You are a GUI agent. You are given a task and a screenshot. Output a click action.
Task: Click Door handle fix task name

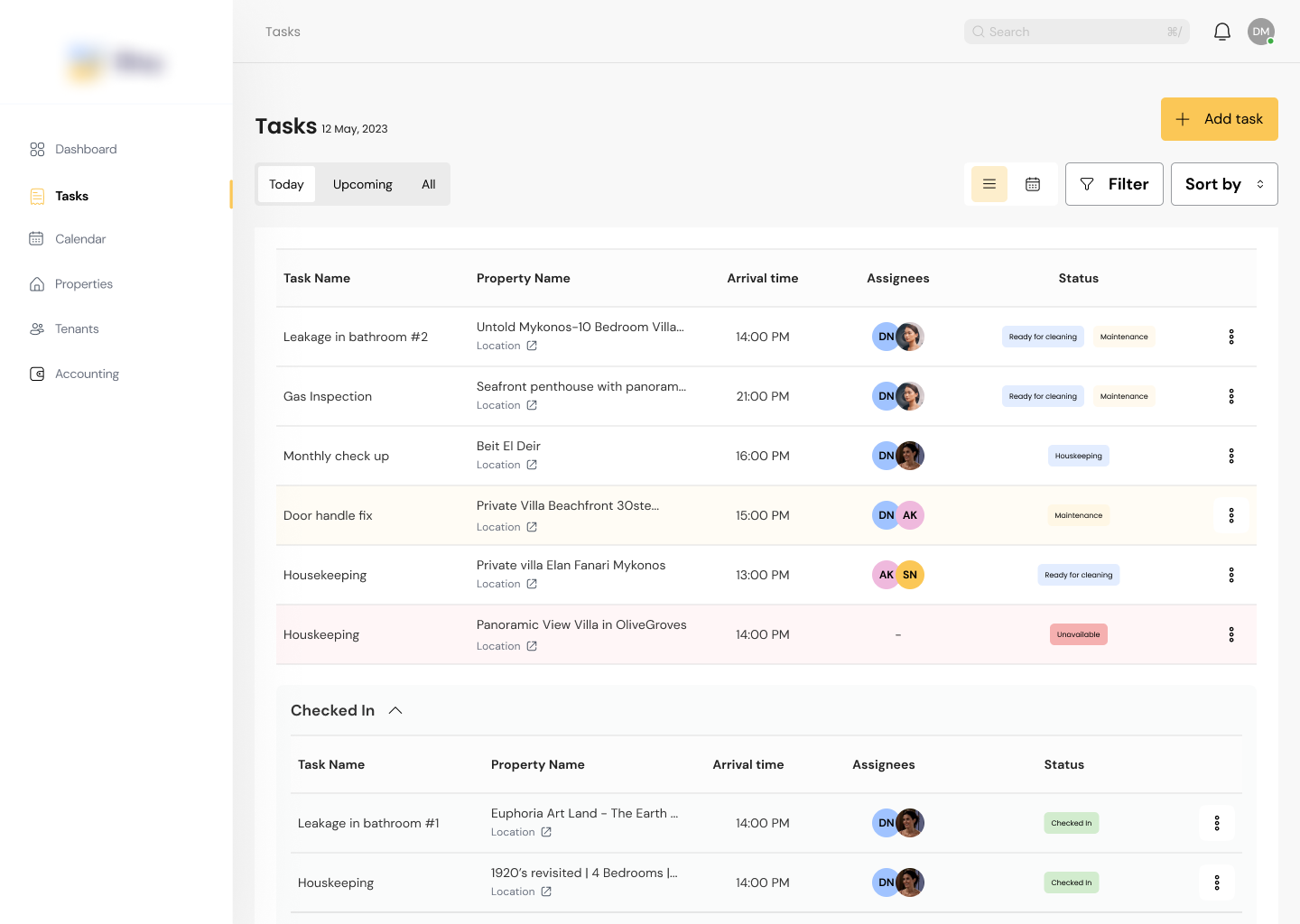coord(328,515)
